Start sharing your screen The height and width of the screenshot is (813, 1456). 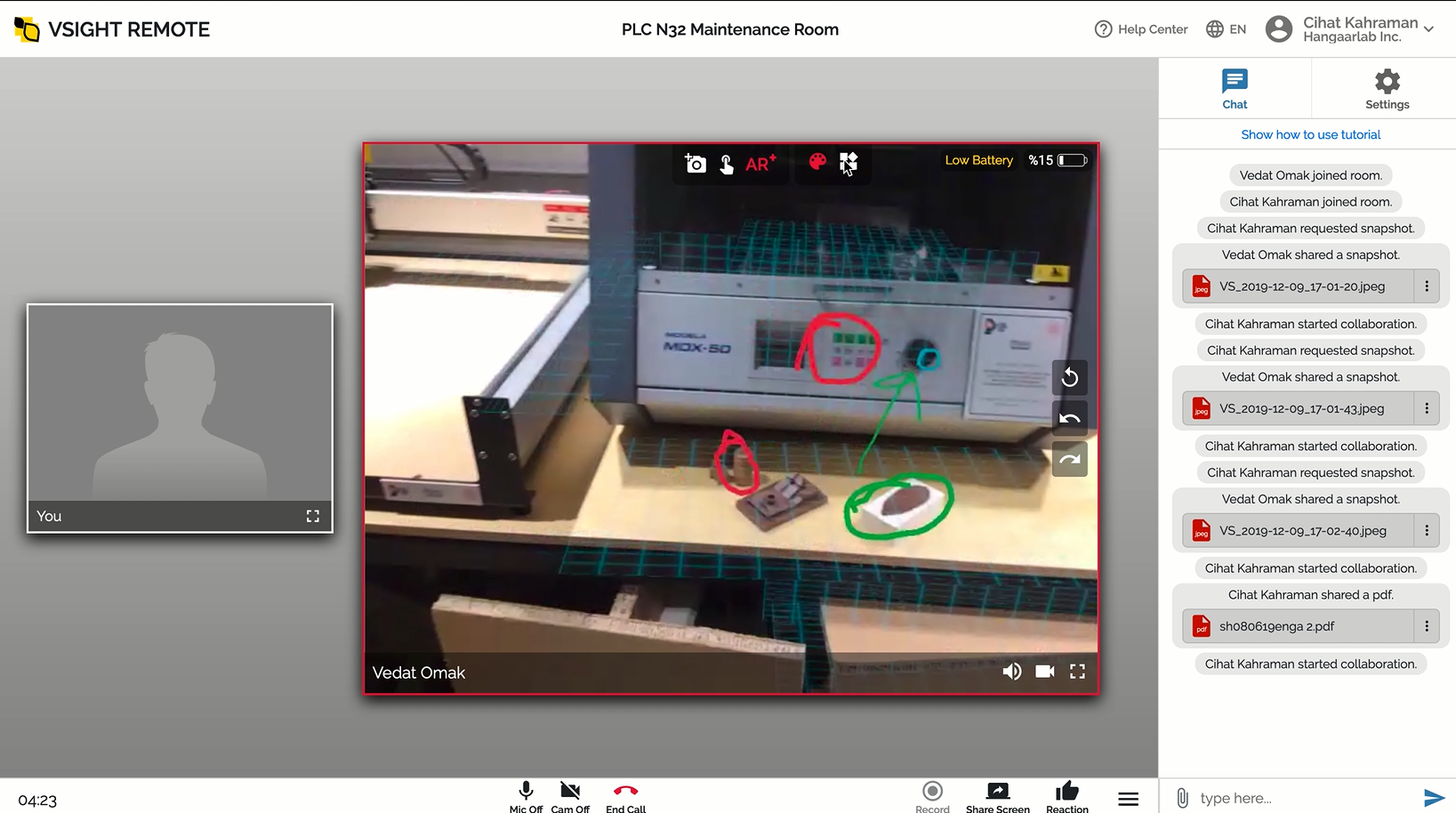997,795
